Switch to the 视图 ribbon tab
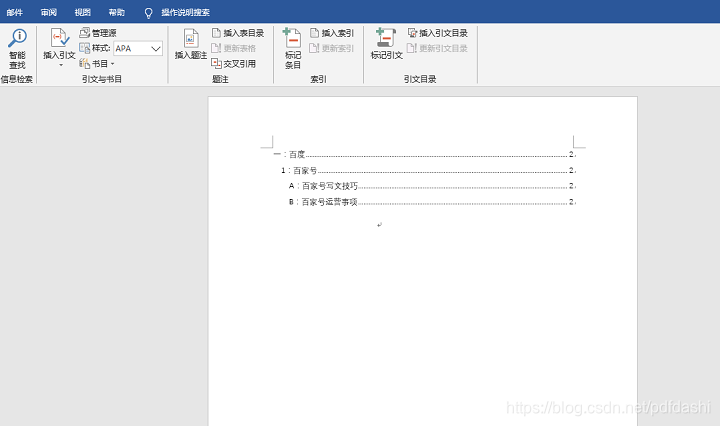720x426 pixels. [83, 12]
